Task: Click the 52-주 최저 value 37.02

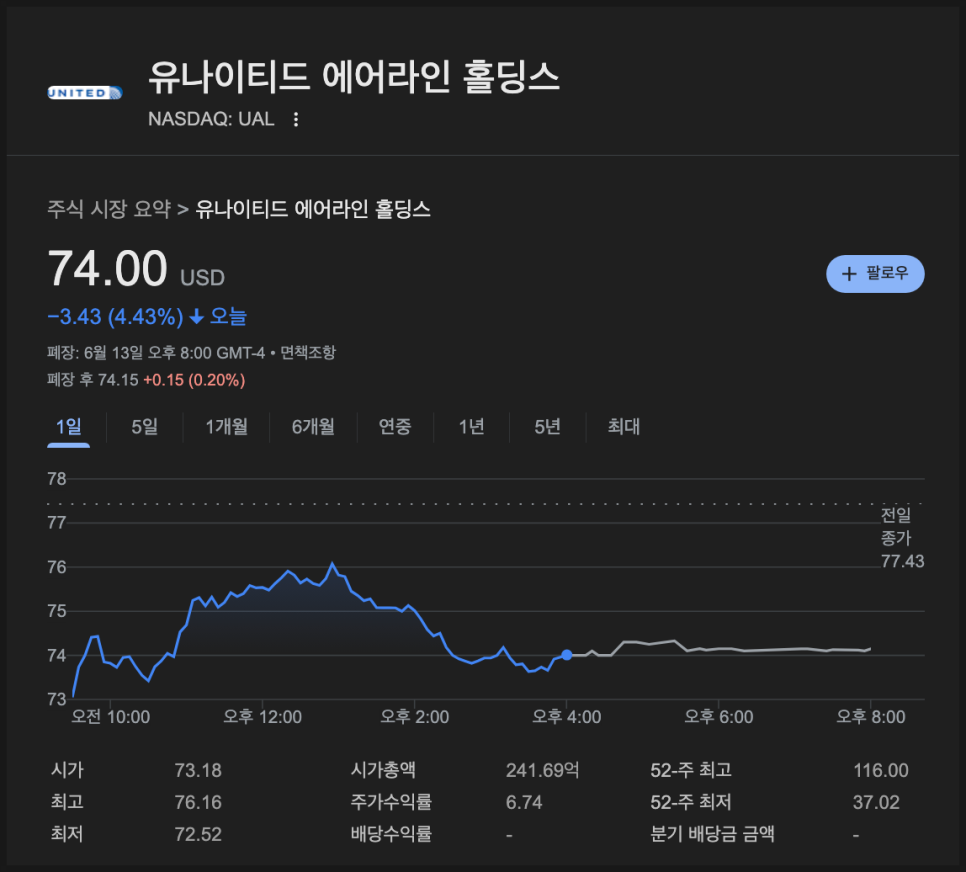Action: pos(876,802)
